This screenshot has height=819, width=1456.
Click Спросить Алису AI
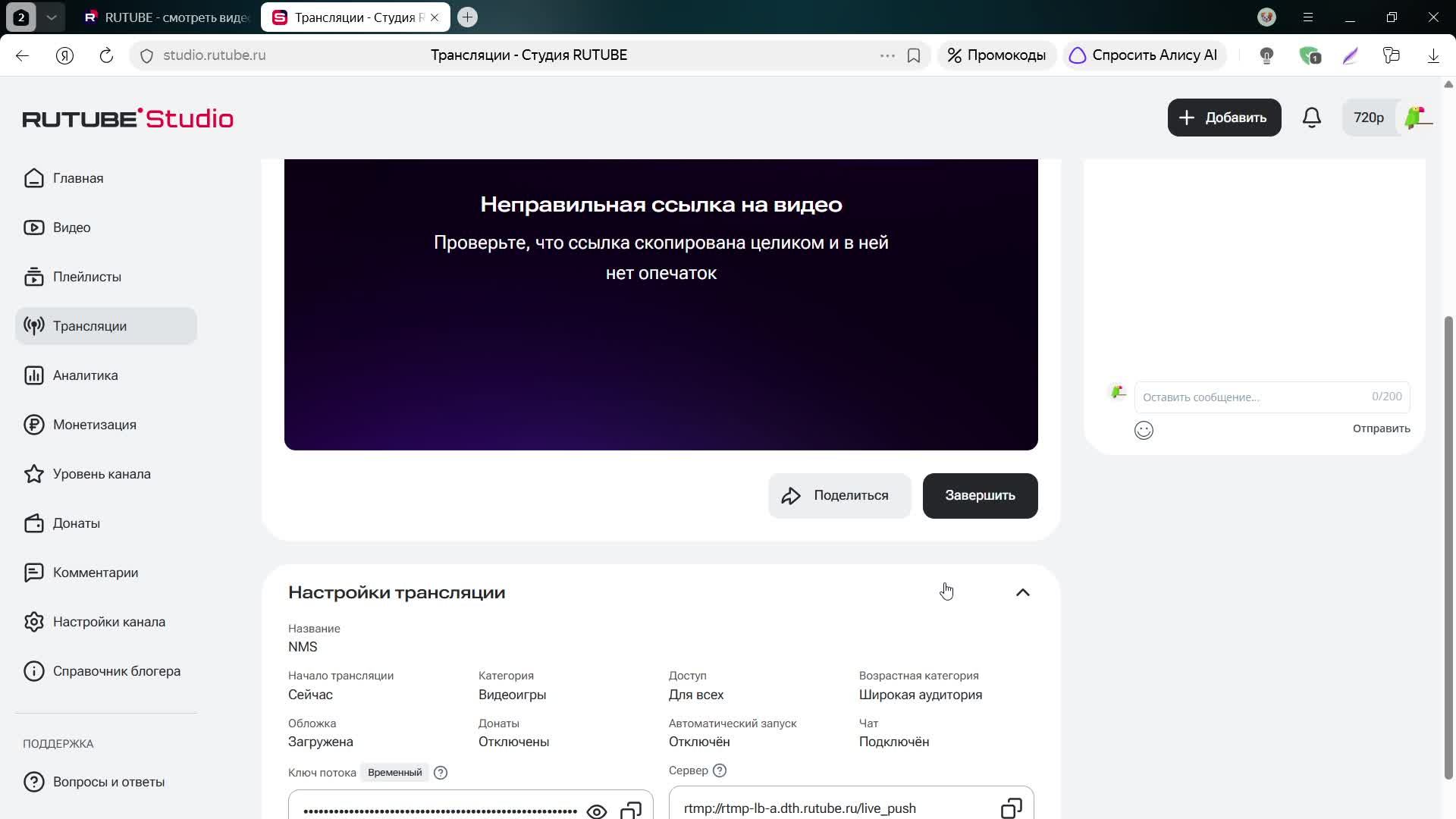coord(1144,55)
